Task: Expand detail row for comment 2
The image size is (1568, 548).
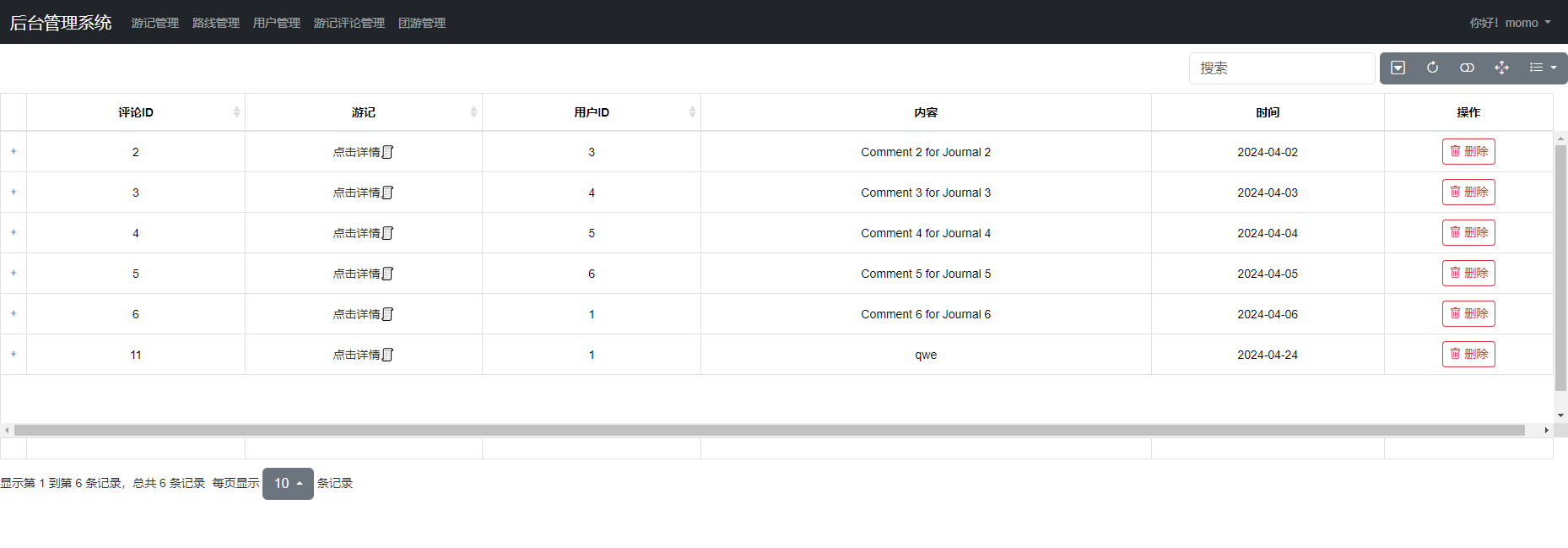Action: click(x=14, y=151)
